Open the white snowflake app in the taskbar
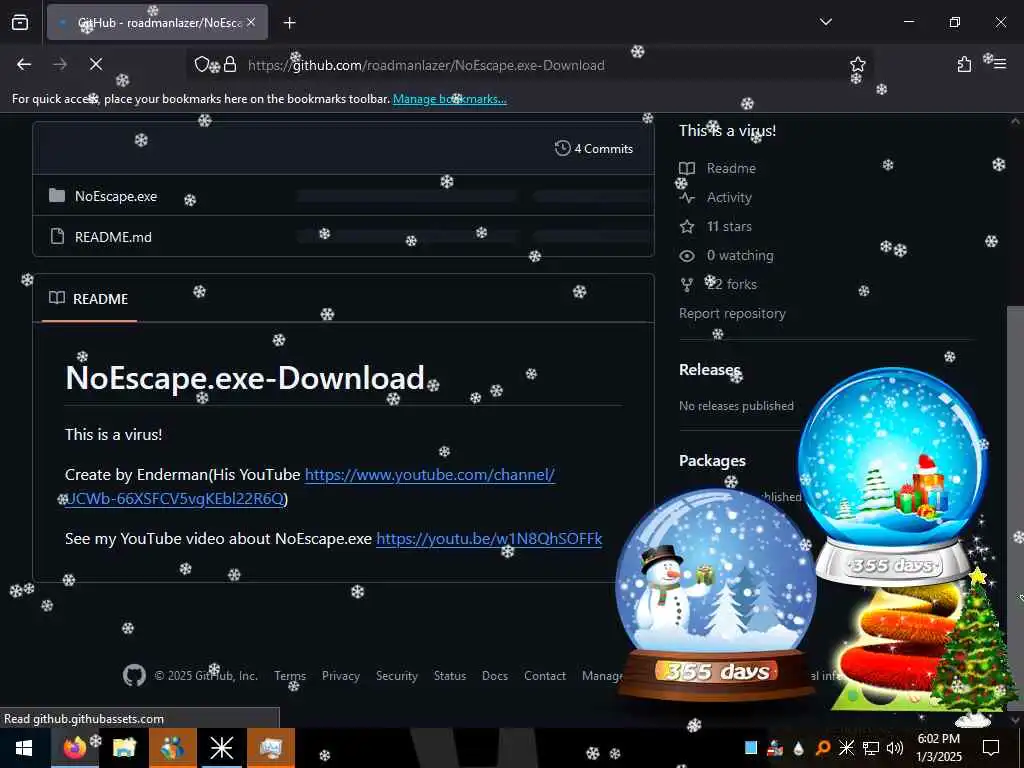1024x768 pixels. [221, 748]
